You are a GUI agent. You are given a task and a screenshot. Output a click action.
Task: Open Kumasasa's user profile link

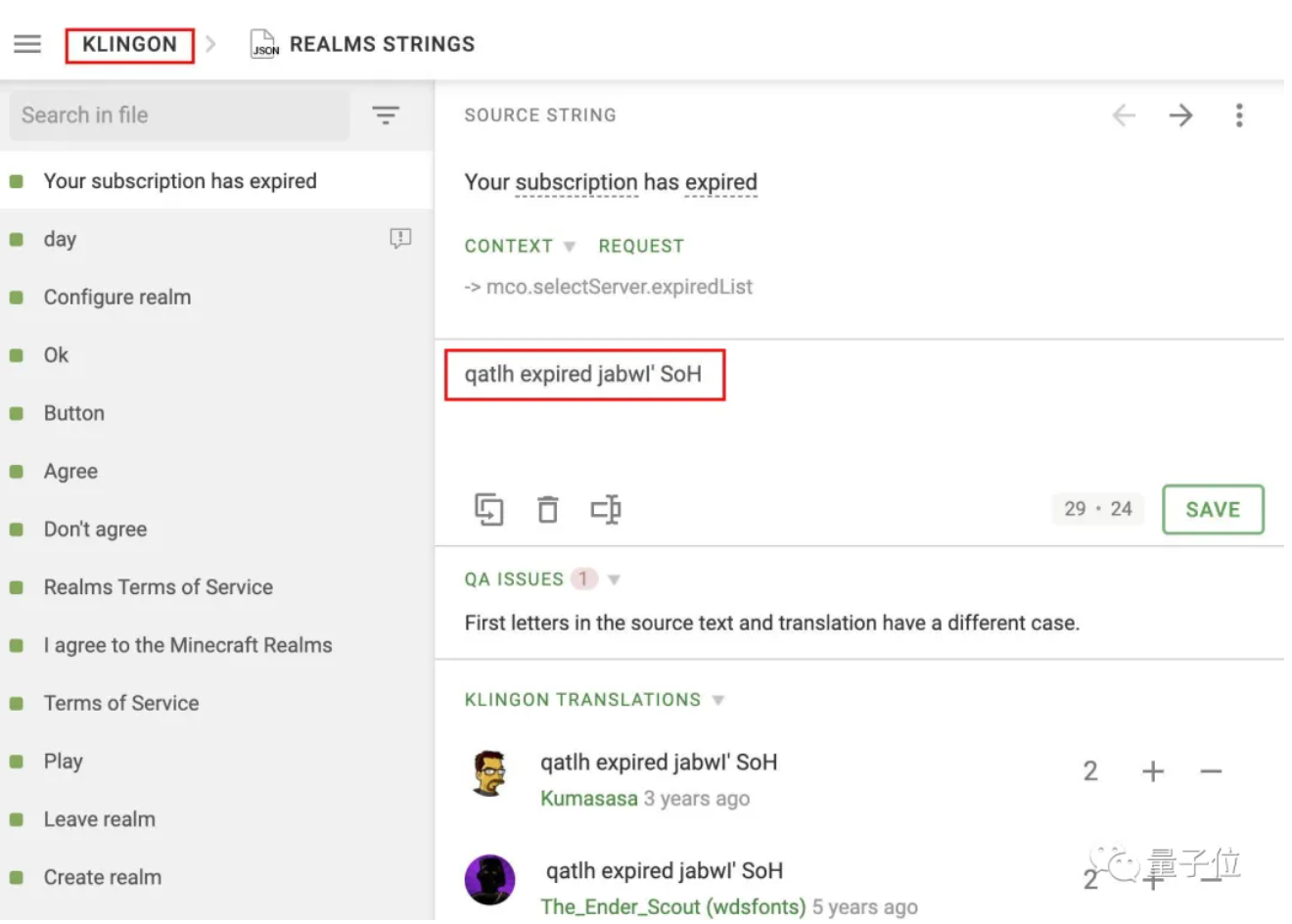pyautogui.click(x=589, y=799)
